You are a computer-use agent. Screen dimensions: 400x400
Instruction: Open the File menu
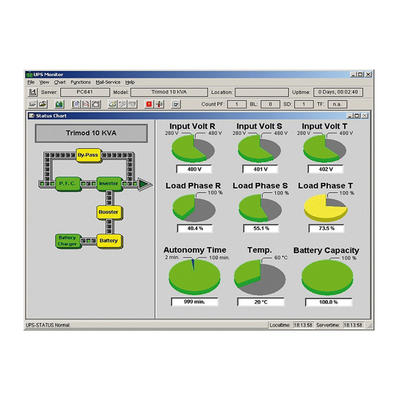31,82
